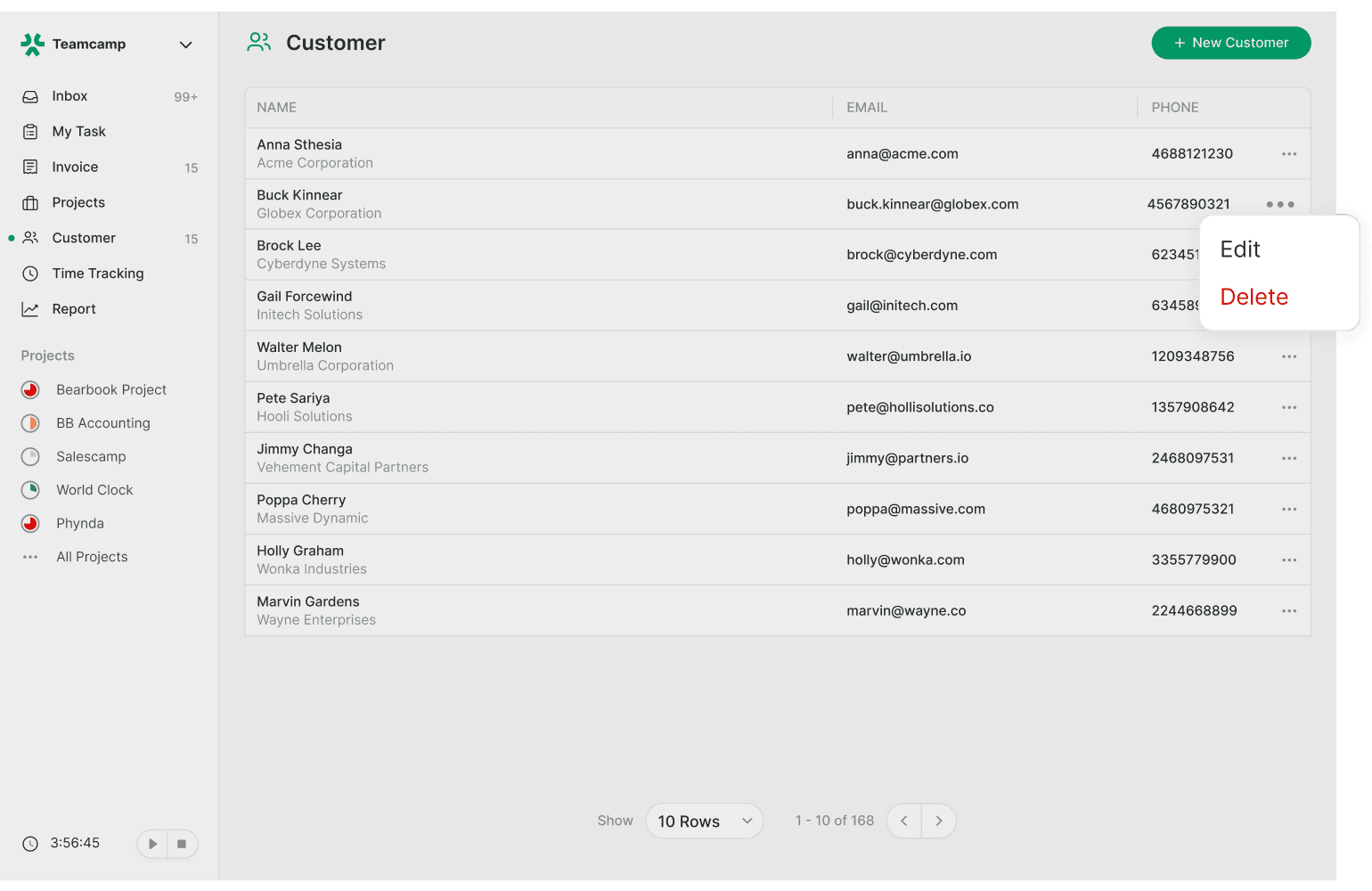Image resolution: width=1372 pixels, height=891 pixels.
Task: Open the 10 Rows page size dropdown
Action: (x=704, y=821)
